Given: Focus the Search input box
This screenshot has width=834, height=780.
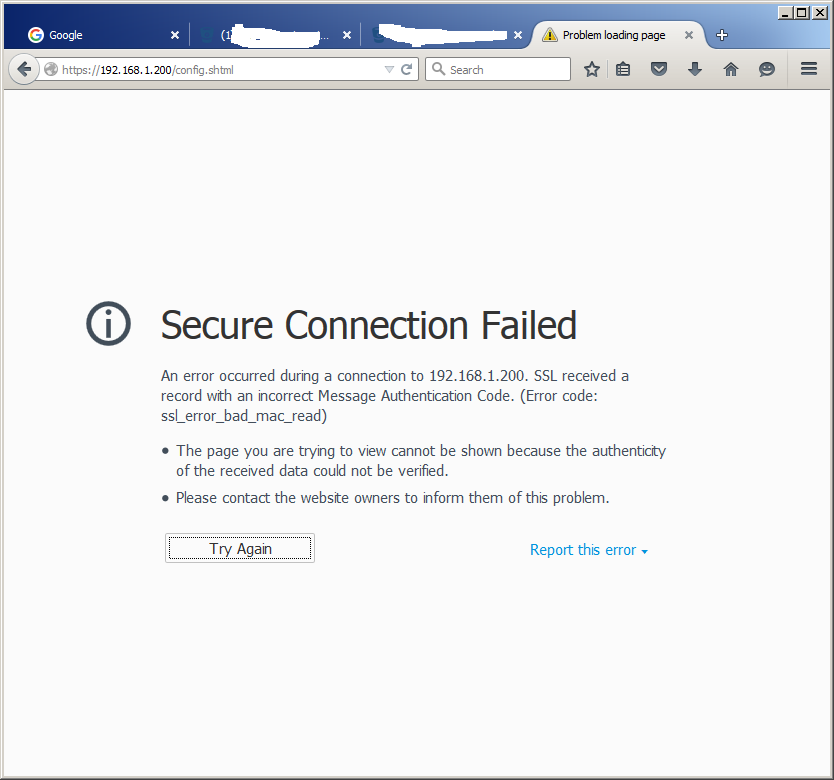Looking at the screenshot, I should [x=498, y=69].
